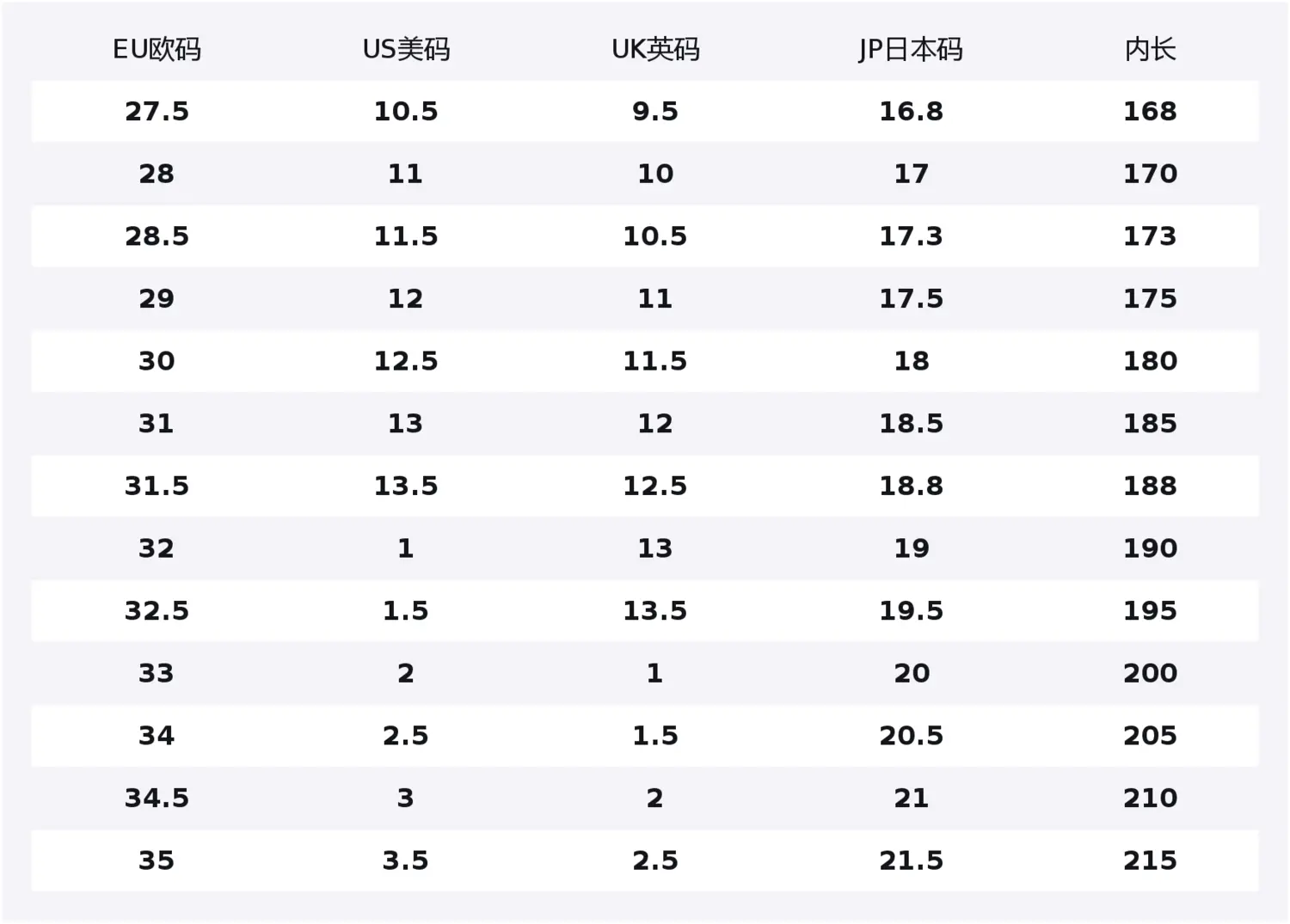
Task: Click the US美码 column header
Action: click(406, 50)
